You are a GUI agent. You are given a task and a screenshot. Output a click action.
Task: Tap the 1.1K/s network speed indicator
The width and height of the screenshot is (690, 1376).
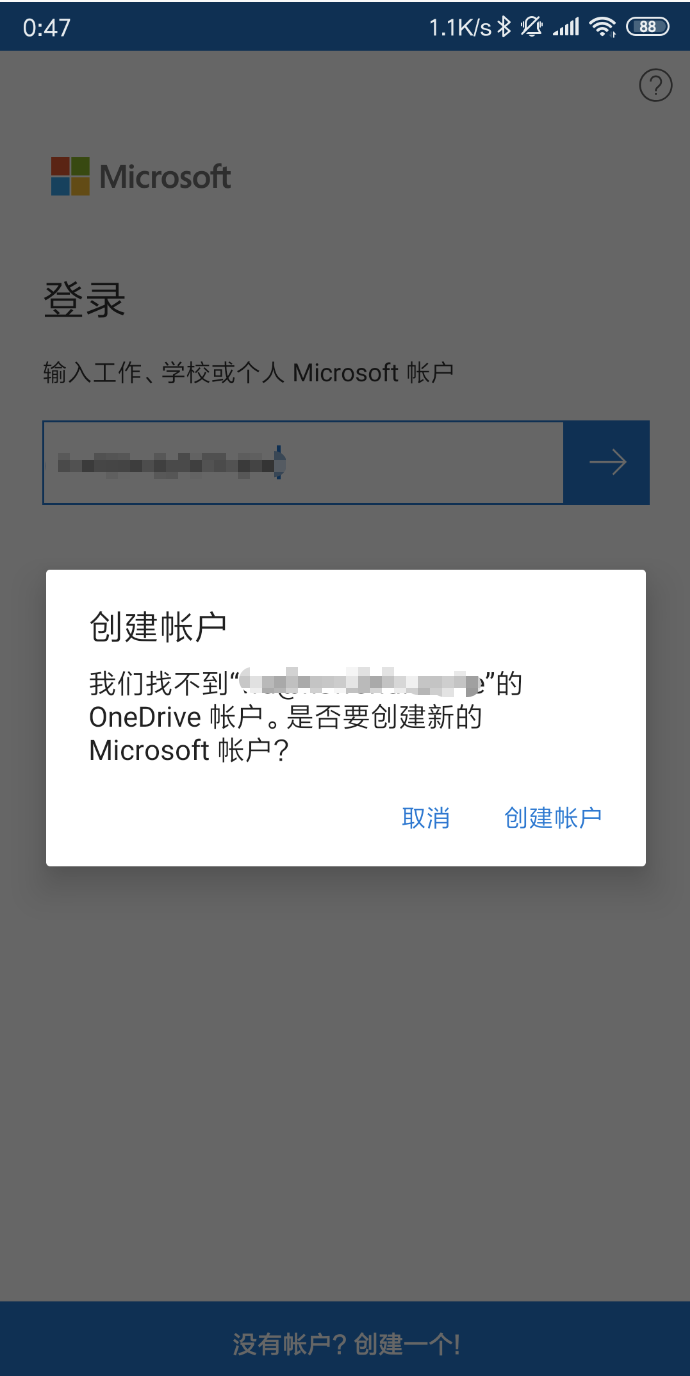(x=460, y=27)
